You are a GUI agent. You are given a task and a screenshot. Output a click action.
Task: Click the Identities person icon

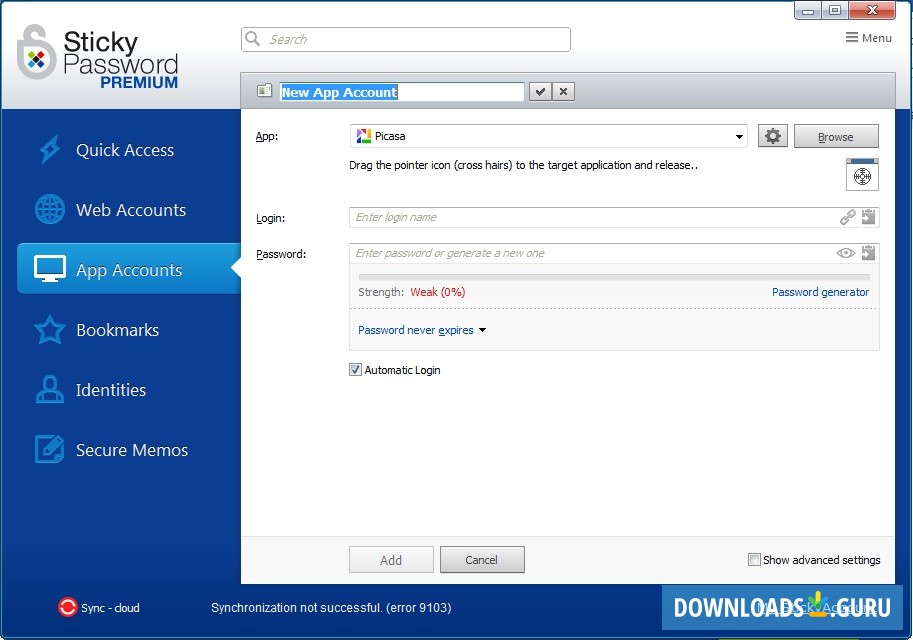[x=49, y=390]
